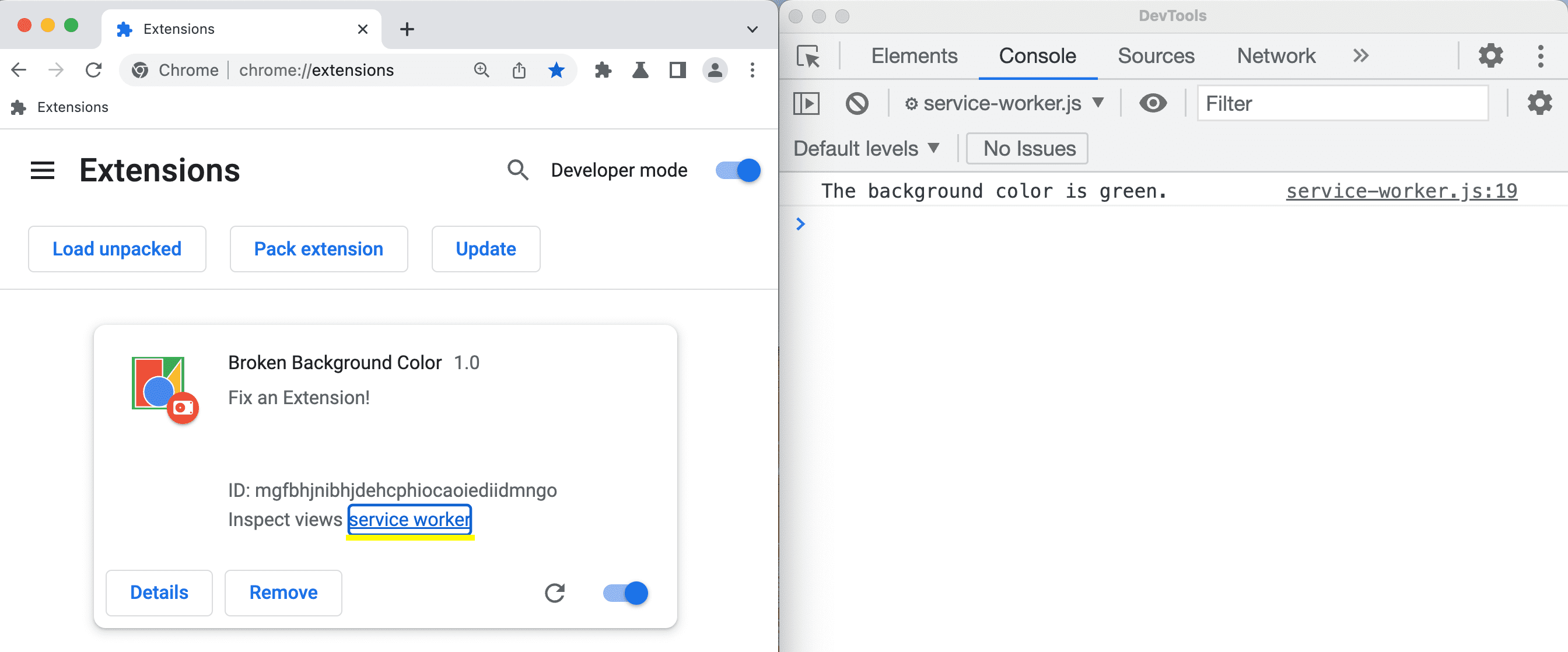The width and height of the screenshot is (1568, 652).
Task: Click the reload extension circular arrow icon
Action: [x=555, y=592]
